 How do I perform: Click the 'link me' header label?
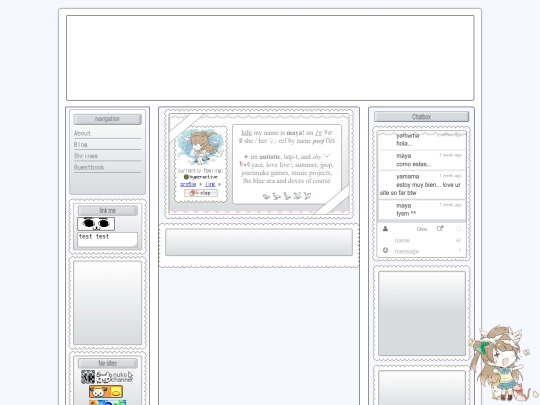coord(108,210)
